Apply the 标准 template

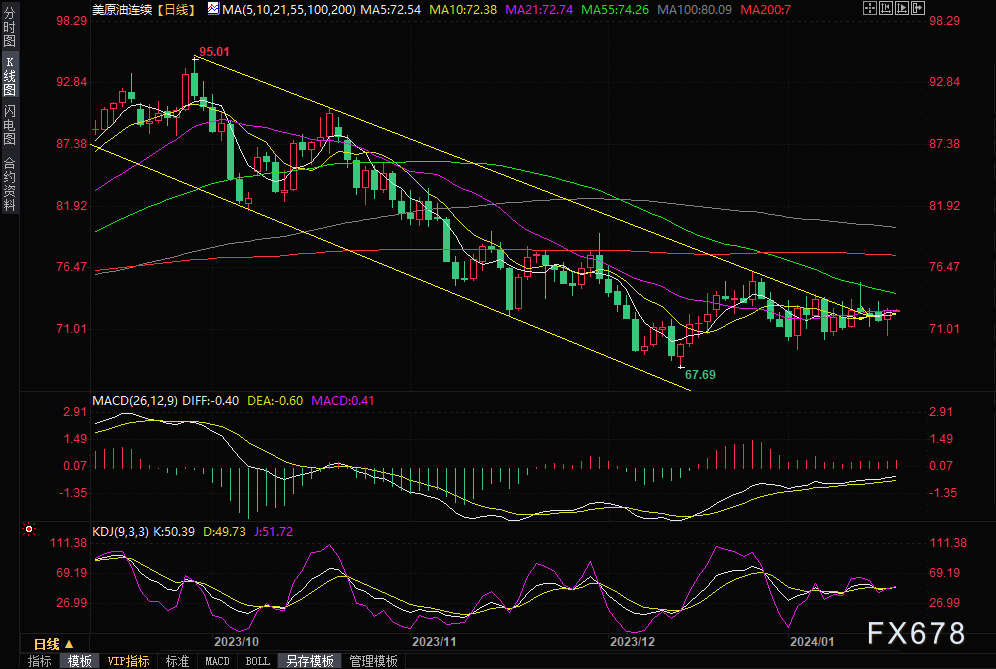(177, 661)
